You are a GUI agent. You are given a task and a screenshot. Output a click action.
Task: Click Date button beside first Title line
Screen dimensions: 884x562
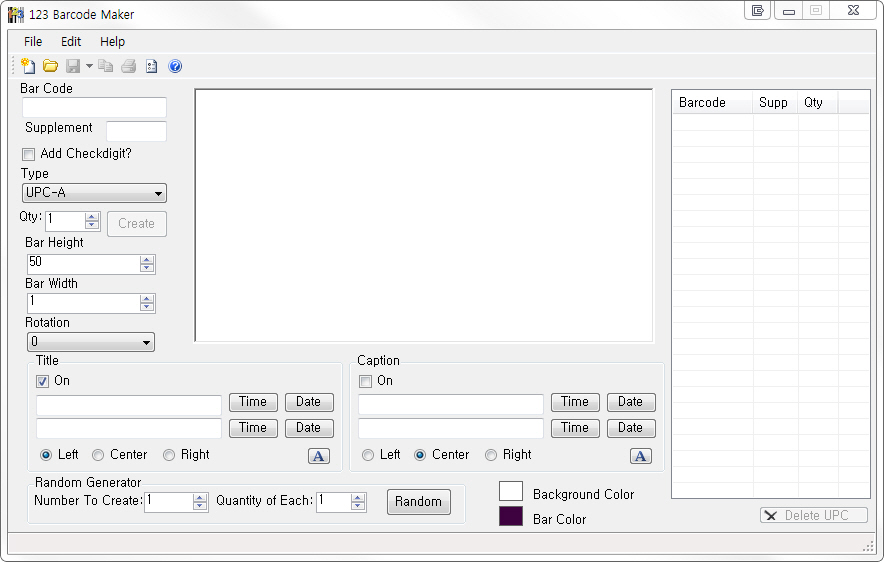coord(309,402)
